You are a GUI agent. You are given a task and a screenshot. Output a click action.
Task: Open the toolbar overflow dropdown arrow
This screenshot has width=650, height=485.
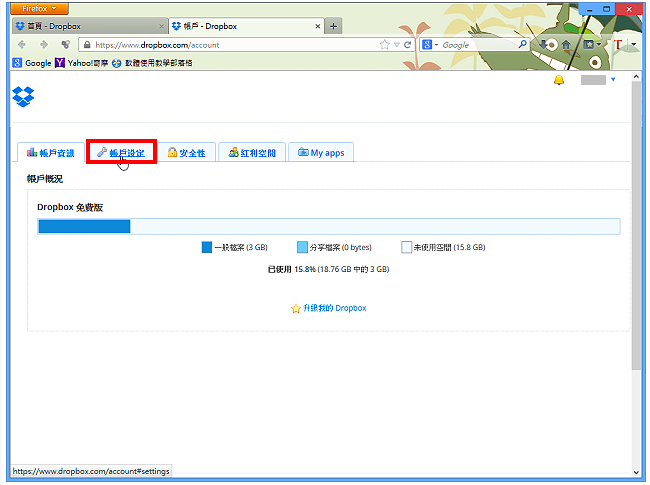tap(634, 44)
